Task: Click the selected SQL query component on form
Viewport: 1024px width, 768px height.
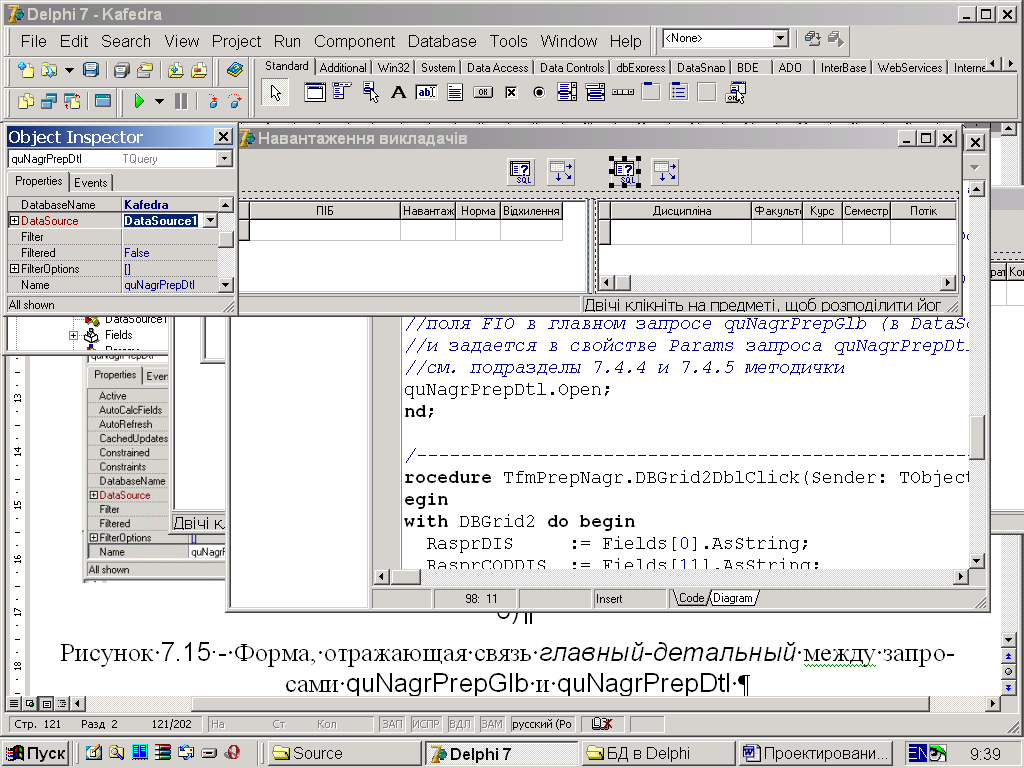Action: pyautogui.click(x=625, y=172)
